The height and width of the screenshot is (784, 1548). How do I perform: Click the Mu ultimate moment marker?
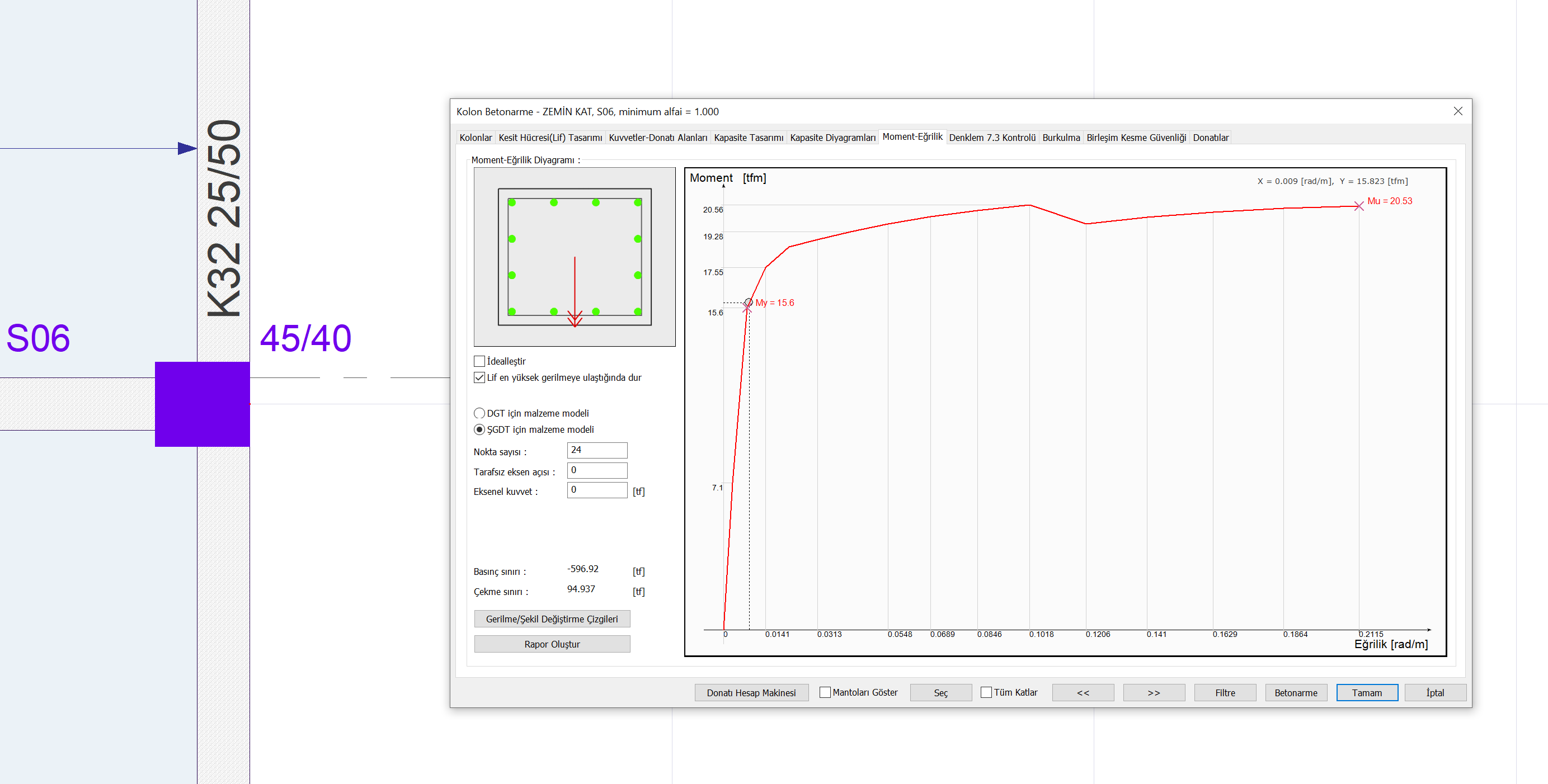(x=1358, y=206)
